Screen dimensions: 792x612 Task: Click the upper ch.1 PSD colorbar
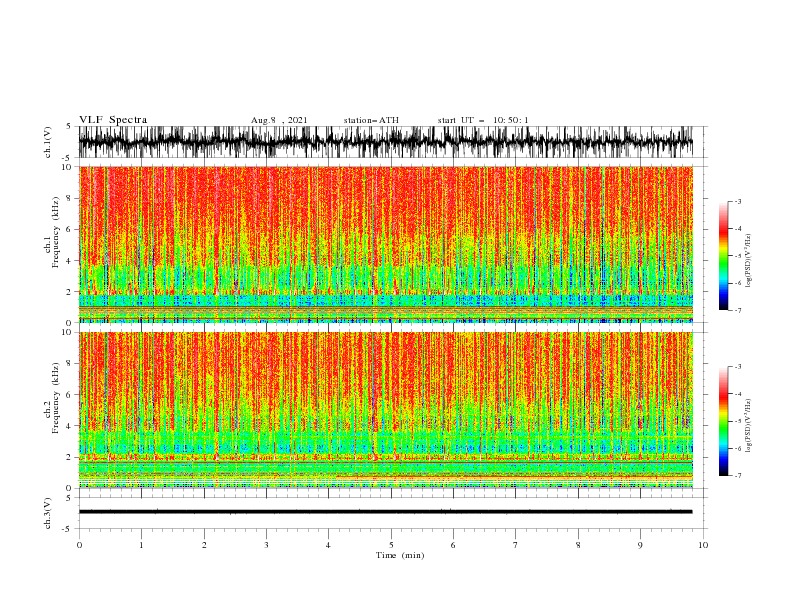tap(723, 256)
